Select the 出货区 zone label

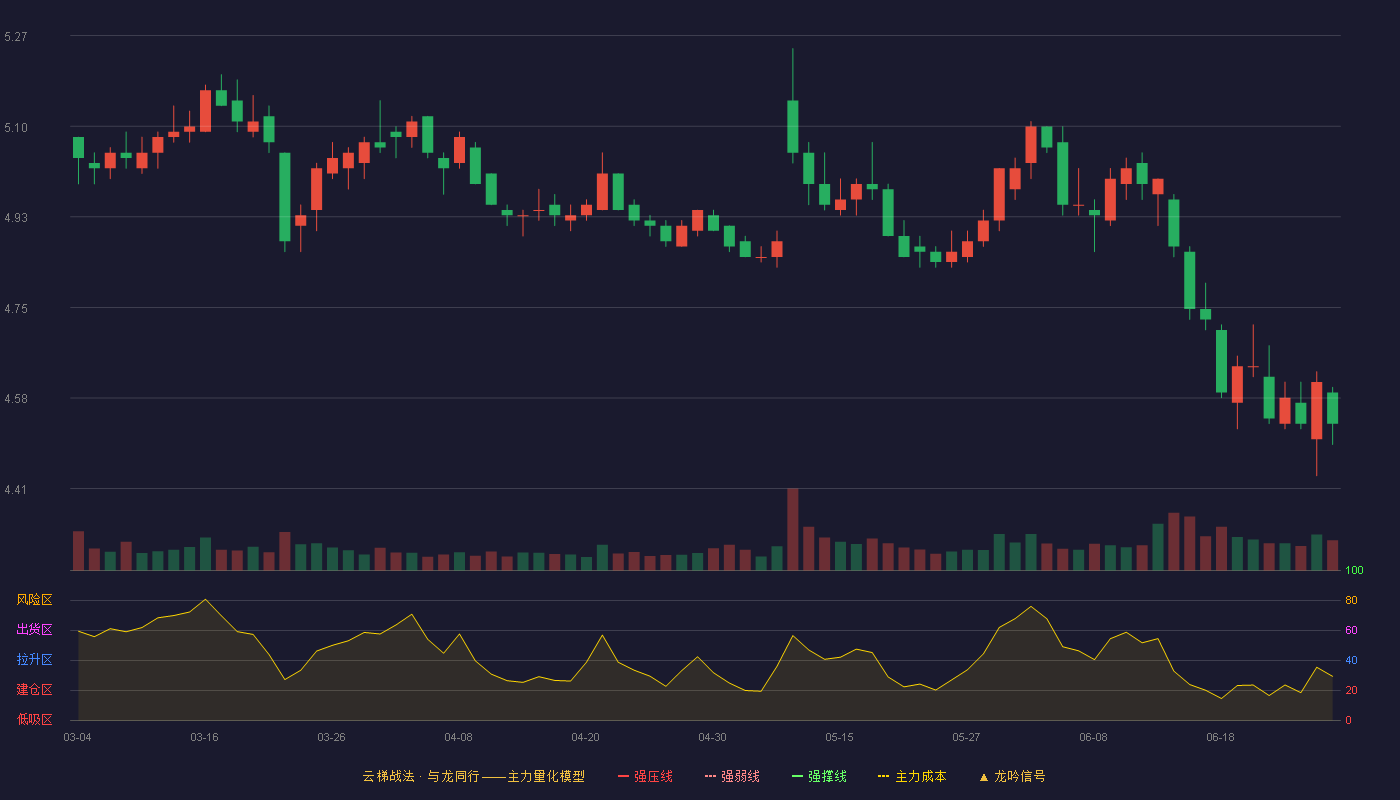[x=35, y=630]
